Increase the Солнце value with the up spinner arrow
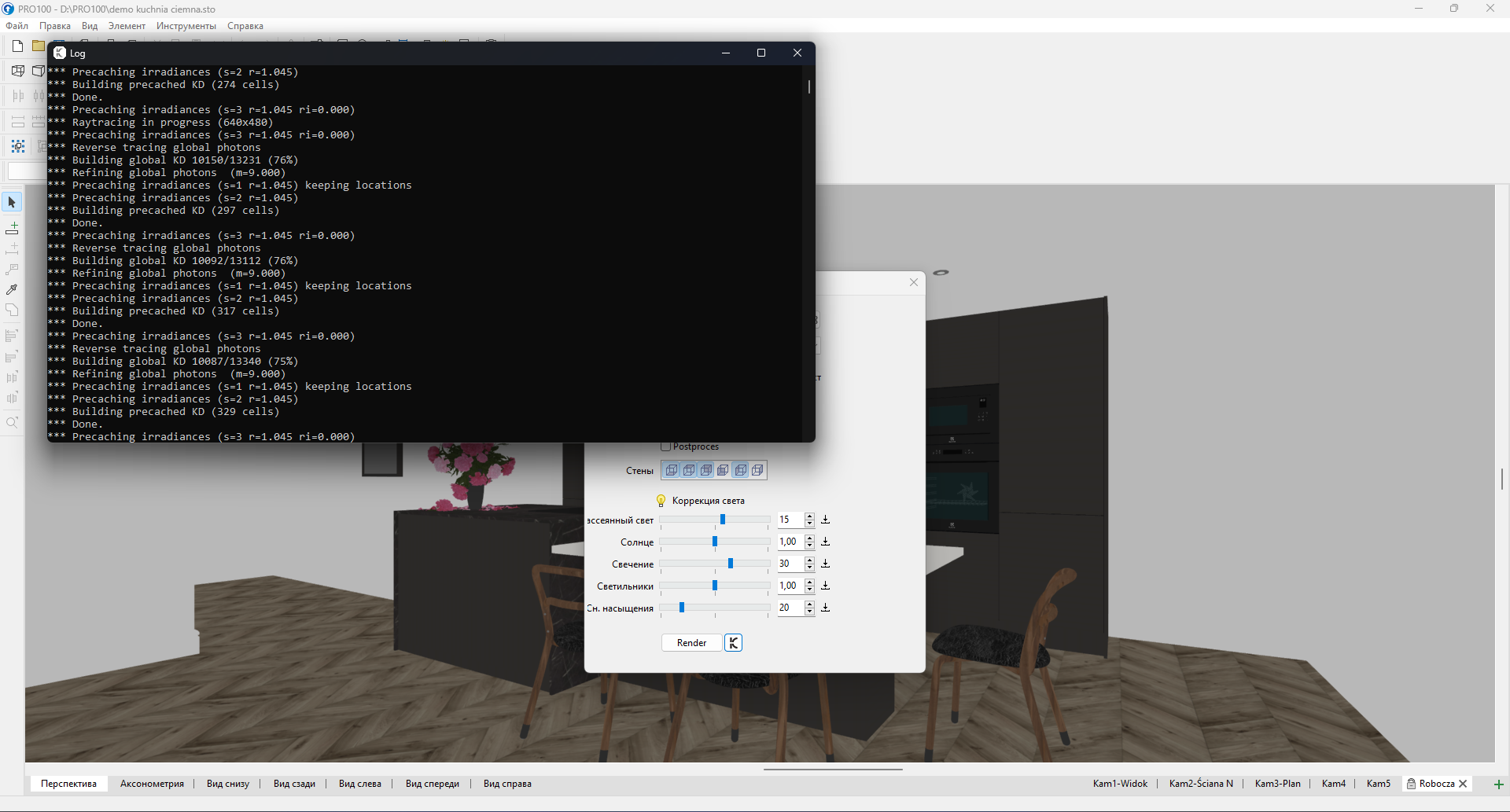 pos(809,538)
